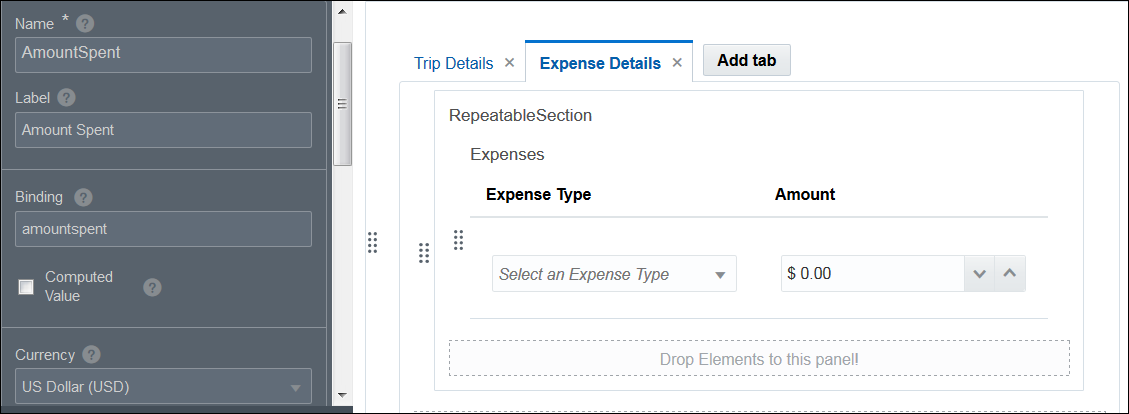Increase the Amount with up arrow
This screenshot has width=1129, height=414.
1010,274
